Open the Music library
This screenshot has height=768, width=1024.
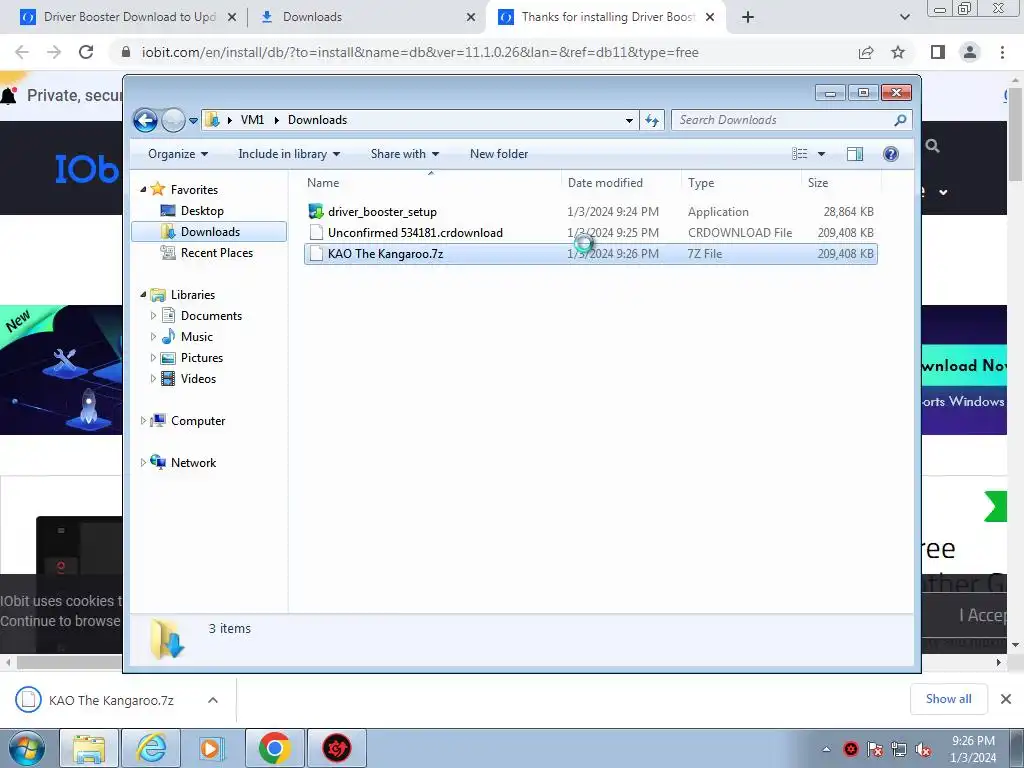(x=197, y=336)
